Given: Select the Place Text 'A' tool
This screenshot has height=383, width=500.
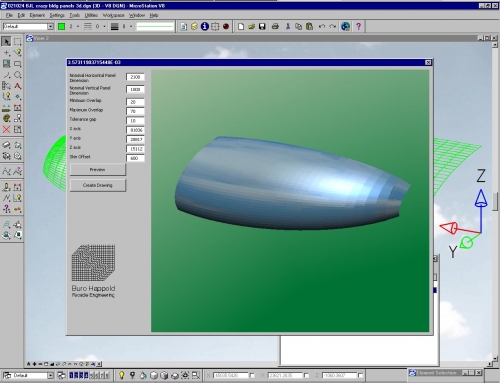Looking at the screenshot, I should click(x=18, y=86).
